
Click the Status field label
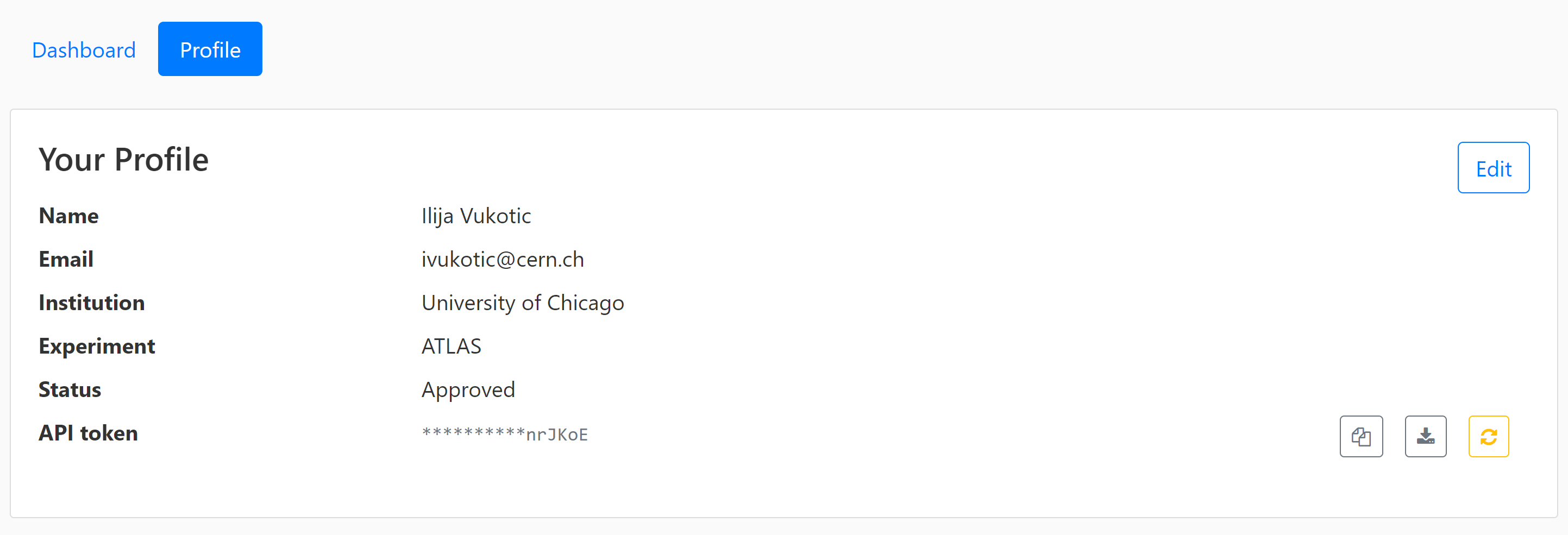click(70, 389)
